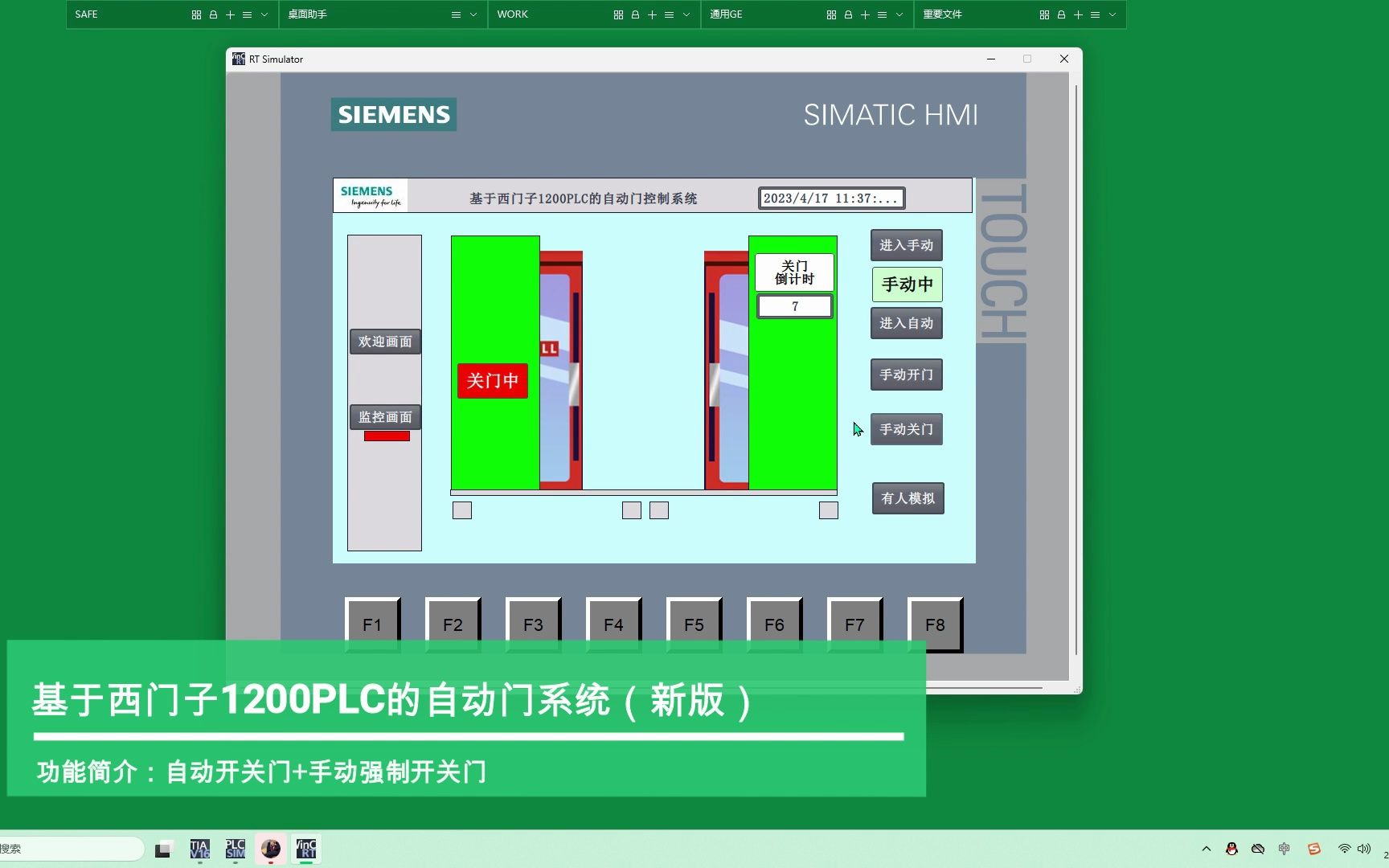The height and width of the screenshot is (868, 1389).
Task: Click the Task View taskbar icon
Action: tap(164, 849)
